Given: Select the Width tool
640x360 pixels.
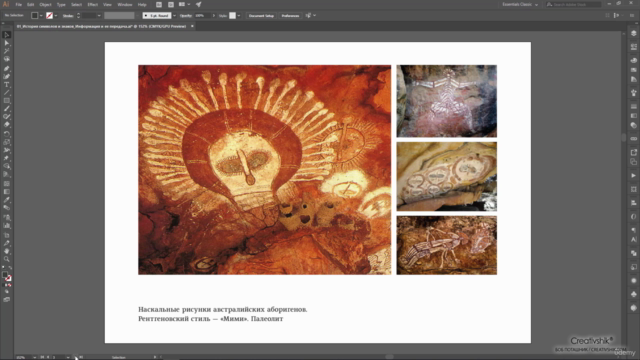Looking at the screenshot, I should tap(7, 150).
